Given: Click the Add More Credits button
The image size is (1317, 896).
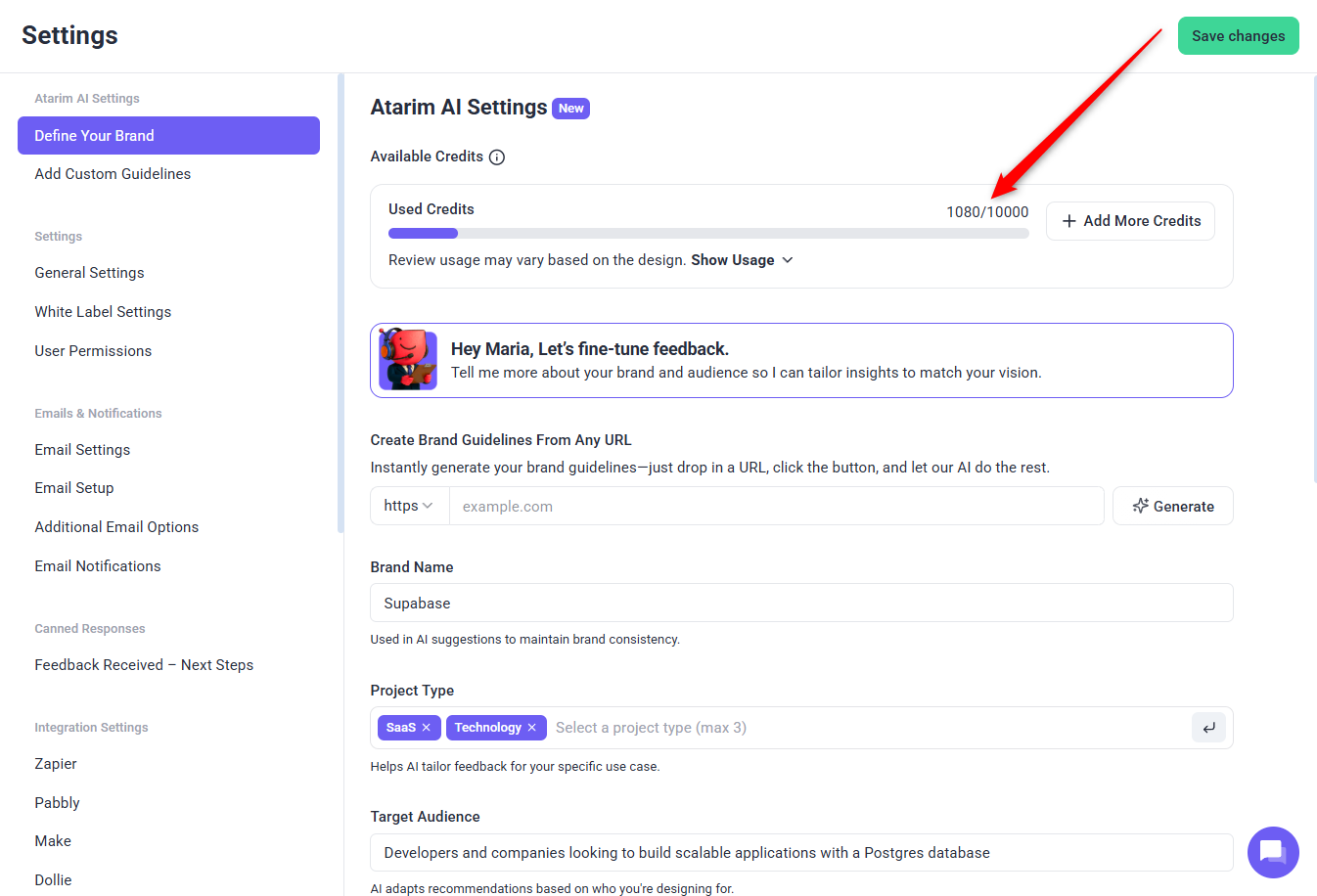Looking at the screenshot, I should 1130,221.
